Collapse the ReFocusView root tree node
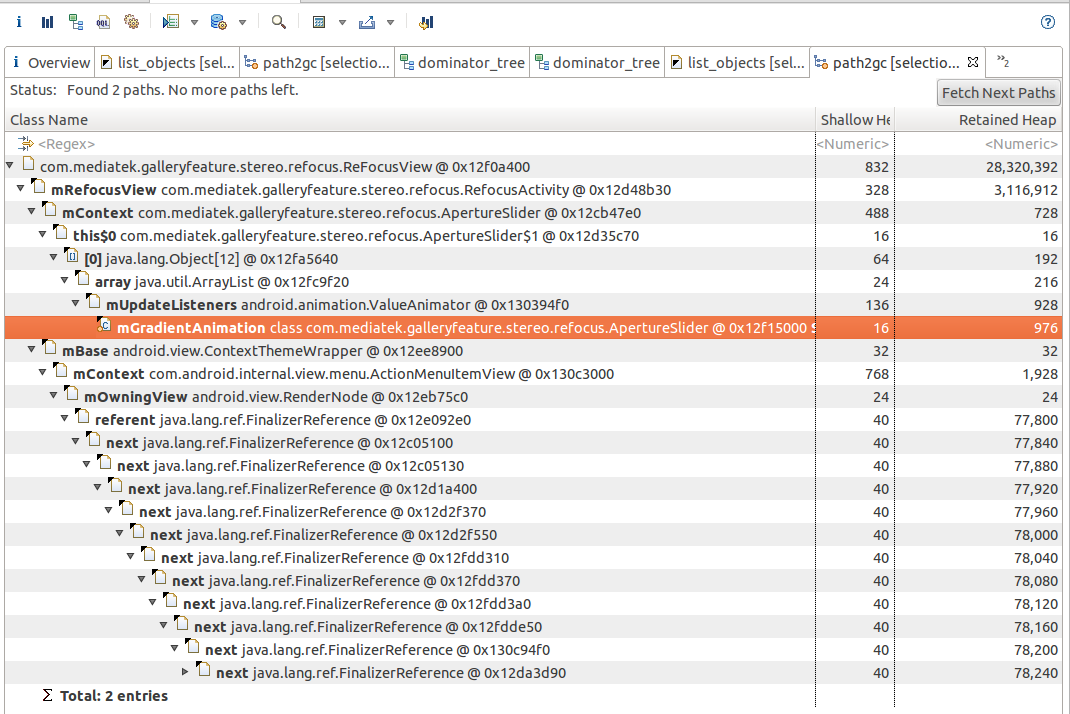 pos(10,166)
